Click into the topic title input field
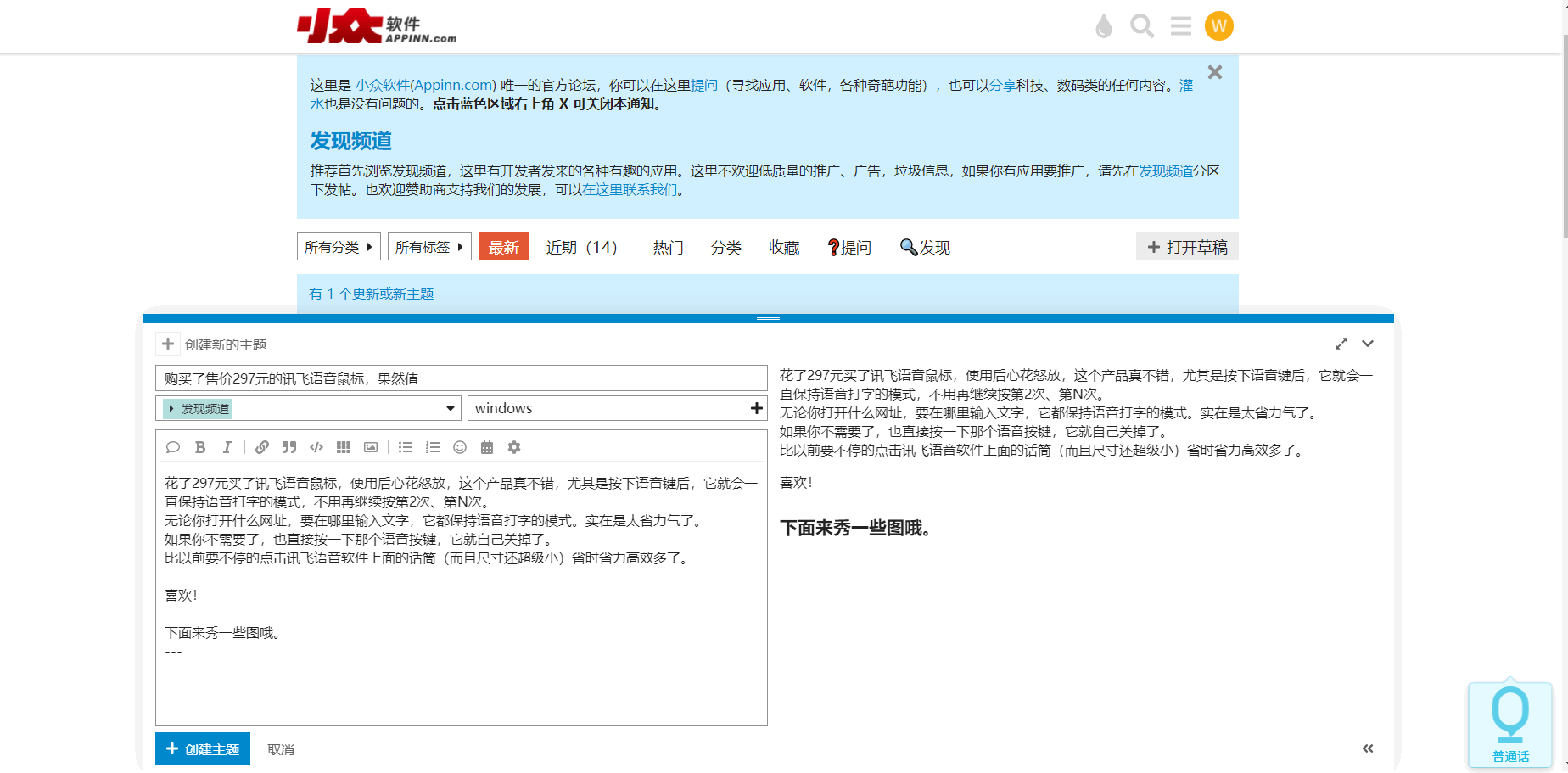1568x773 pixels. pos(461,378)
